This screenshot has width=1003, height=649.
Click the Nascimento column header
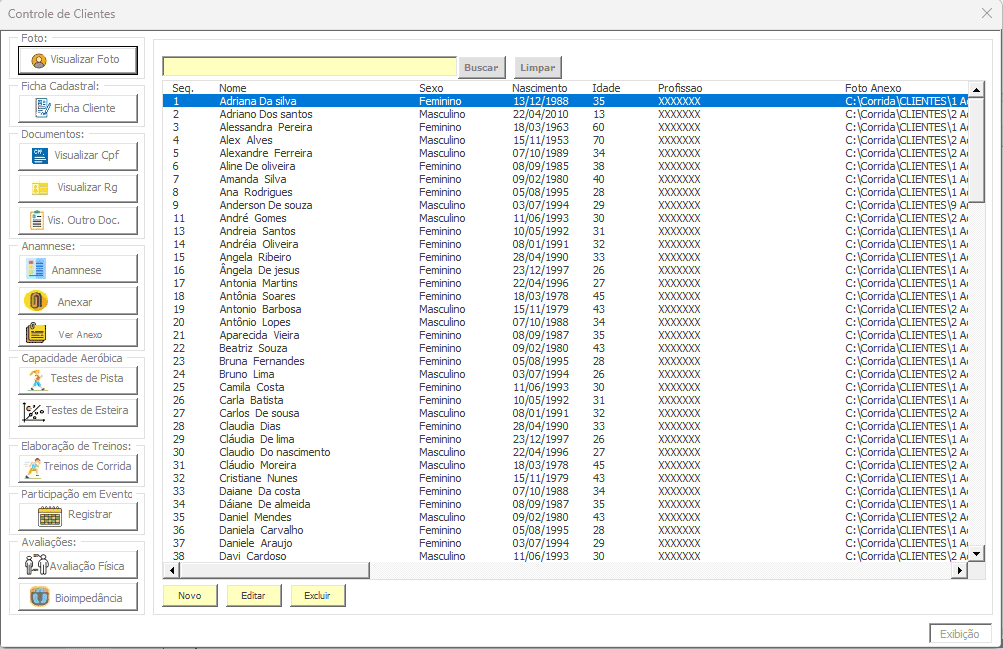[539, 88]
